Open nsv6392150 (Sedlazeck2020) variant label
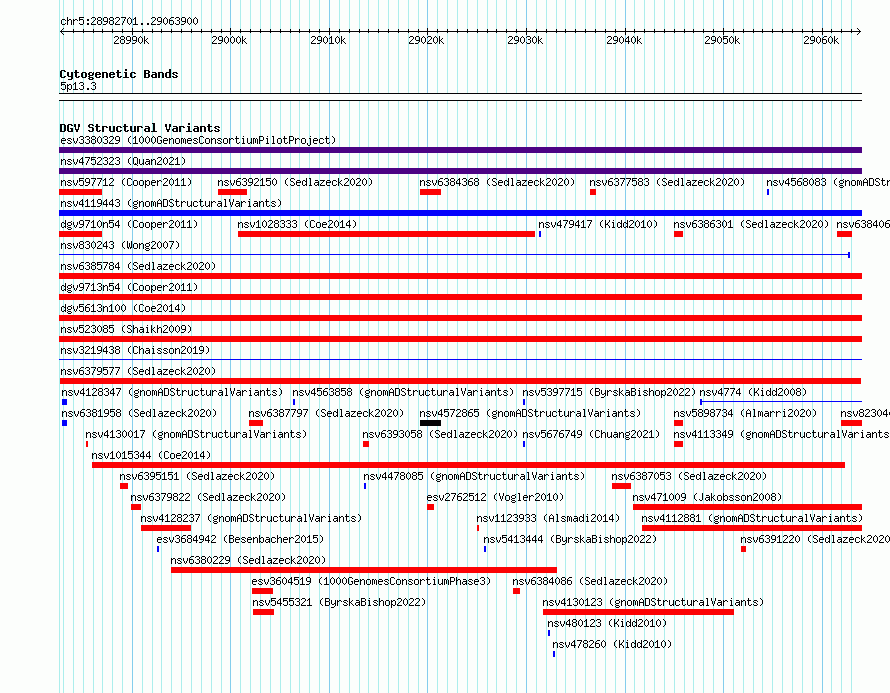Screen dimensions: 890x693 pyautogui.click(x=295, y=182)
